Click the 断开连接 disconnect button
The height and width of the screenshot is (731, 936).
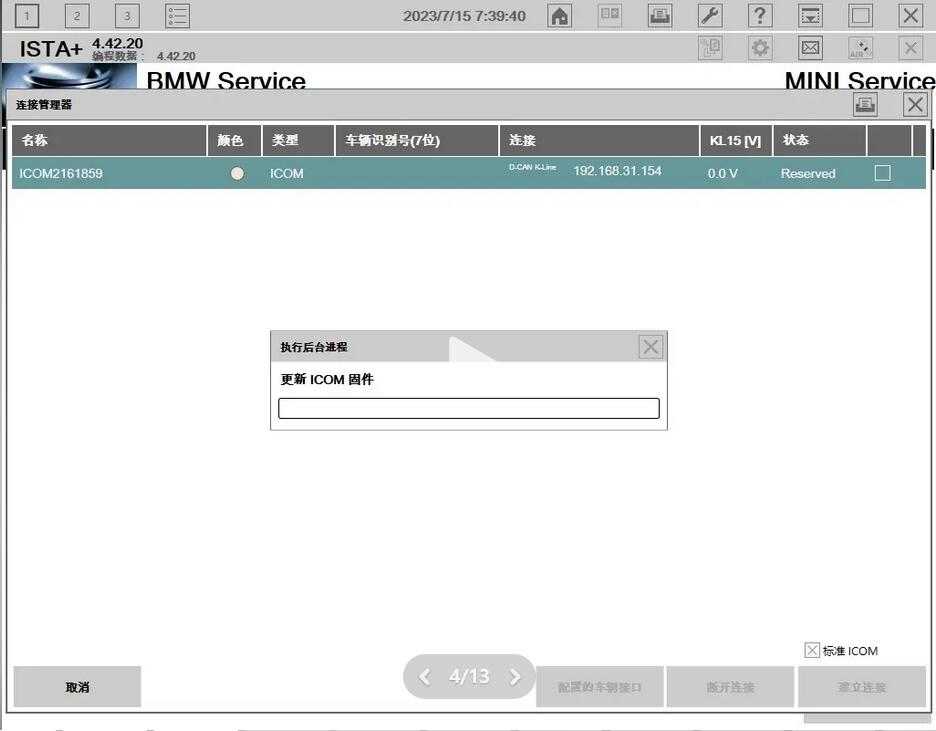click(x=730, y=687)
